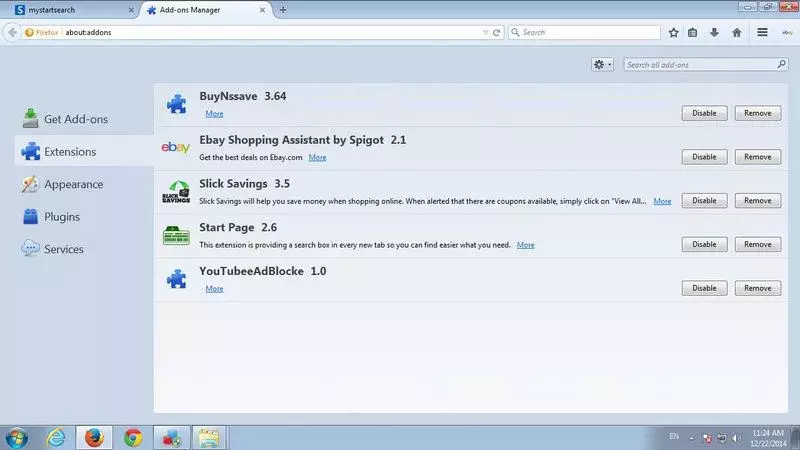Open URL history dropdown arrow
The height and width of the screenshot is (450, 800).
coord(485,32)
